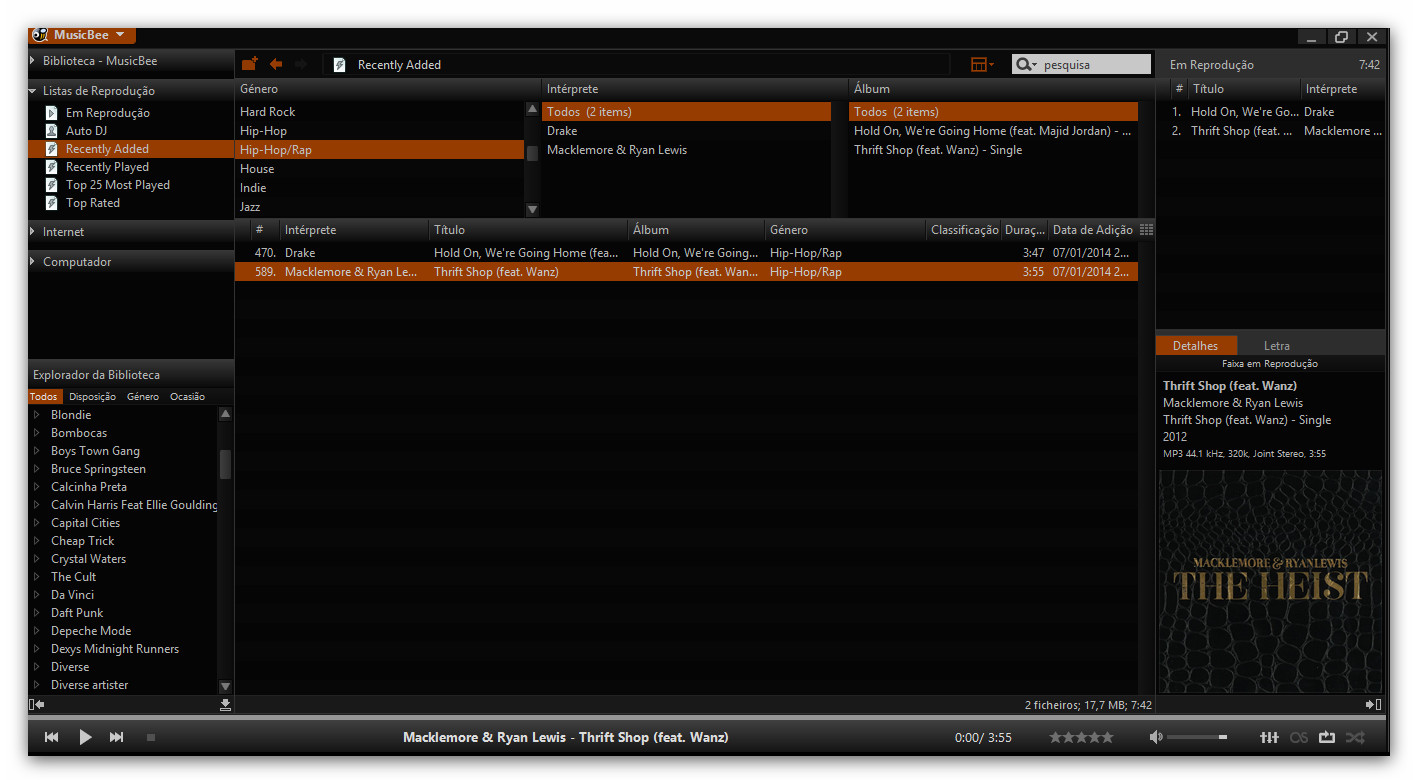Image resolution: width=1414 pixels, height=780 pixels.
Task: Collapse the Listas de Reprodução section
Action: [x=32, y=90]
